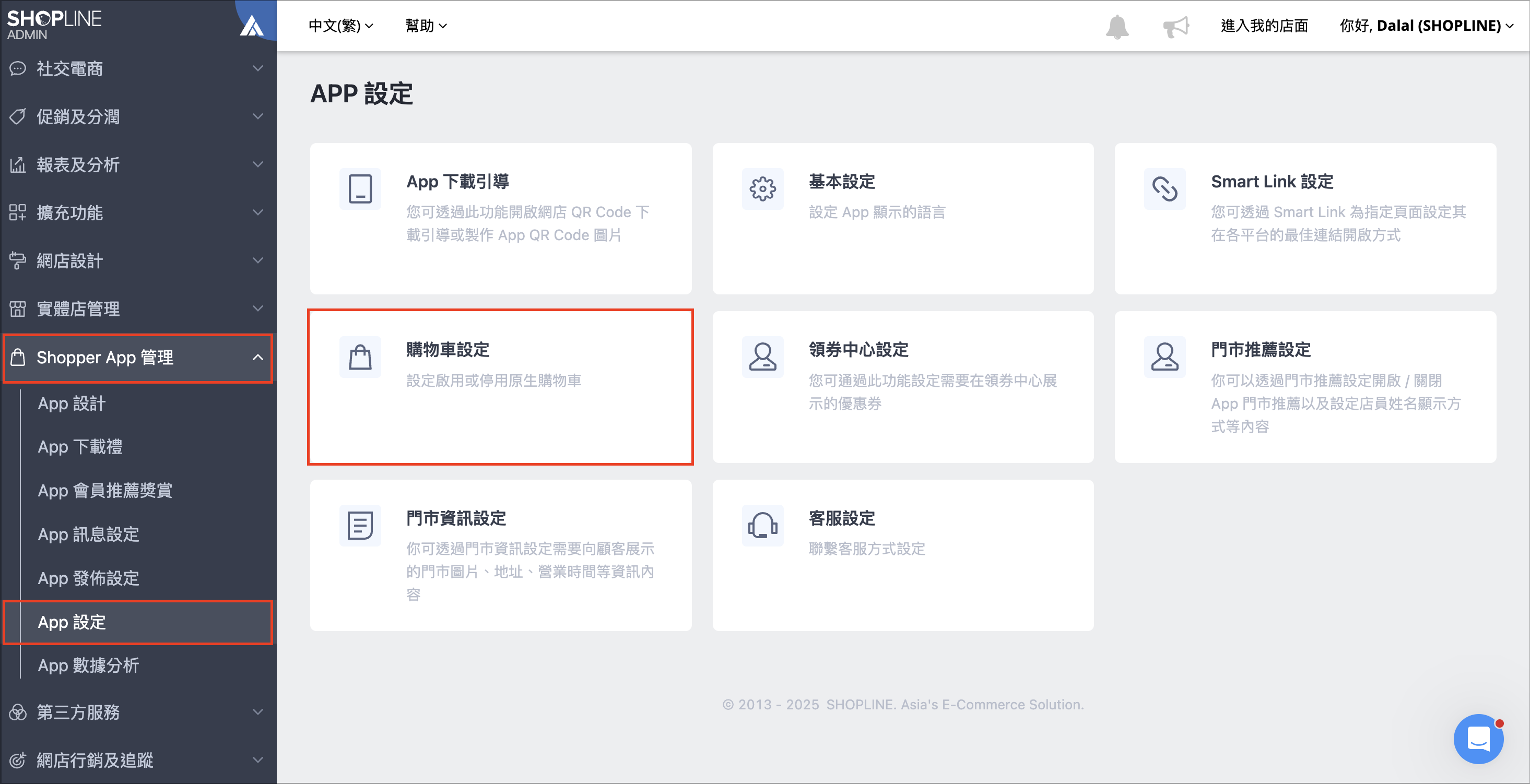The image size is (1530, 784).
Task: Open the 中文(繁) language dropdown
Action: (341, 26)
